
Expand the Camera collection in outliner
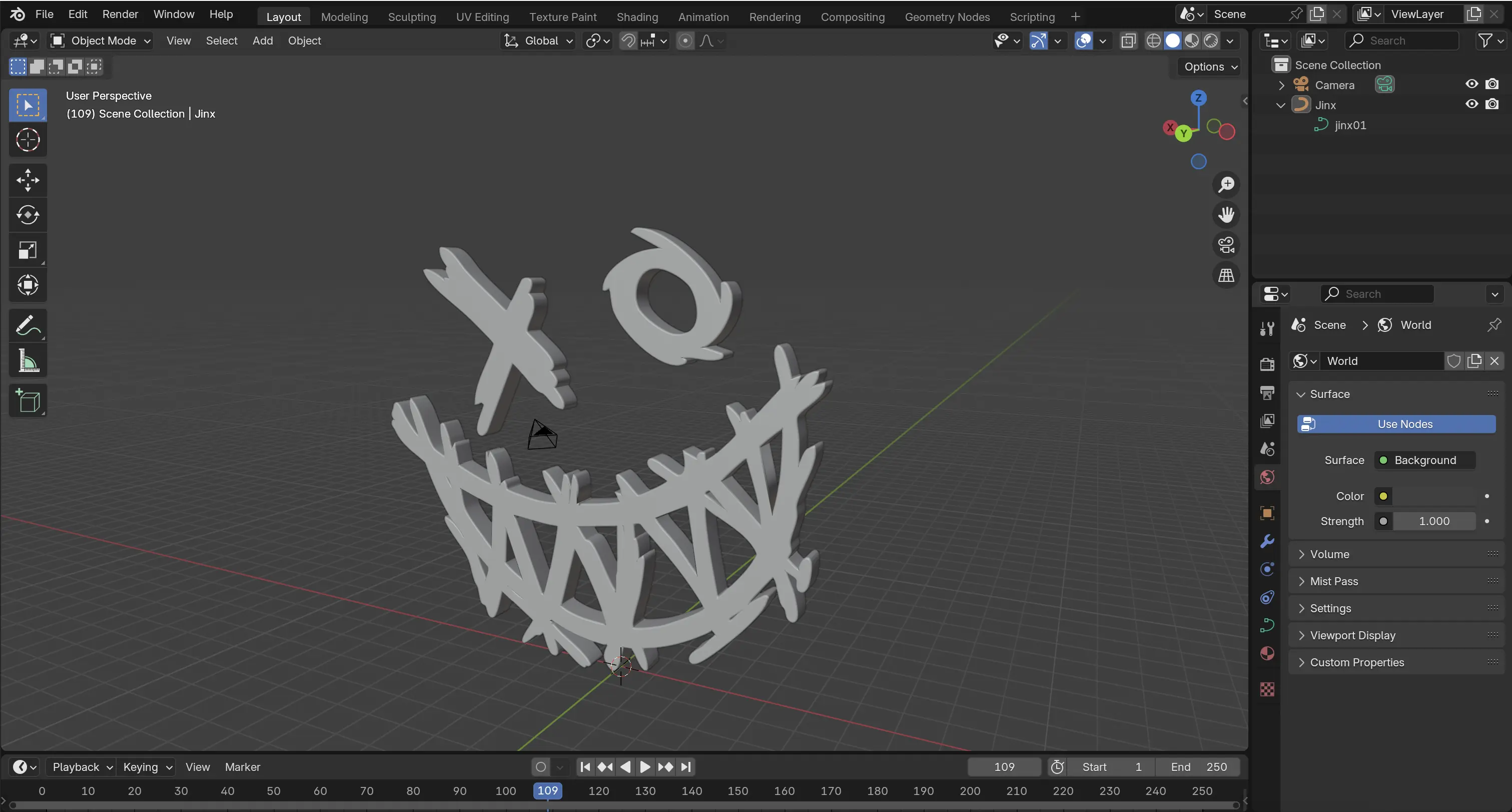click(1281, 85)
